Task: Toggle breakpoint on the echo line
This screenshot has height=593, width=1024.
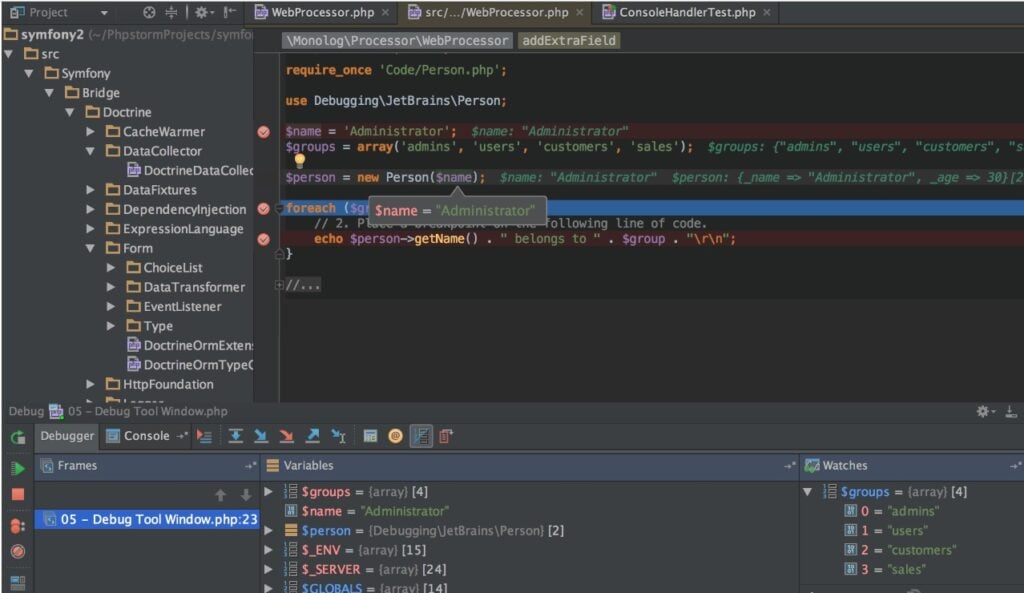Action: point(263,239)
